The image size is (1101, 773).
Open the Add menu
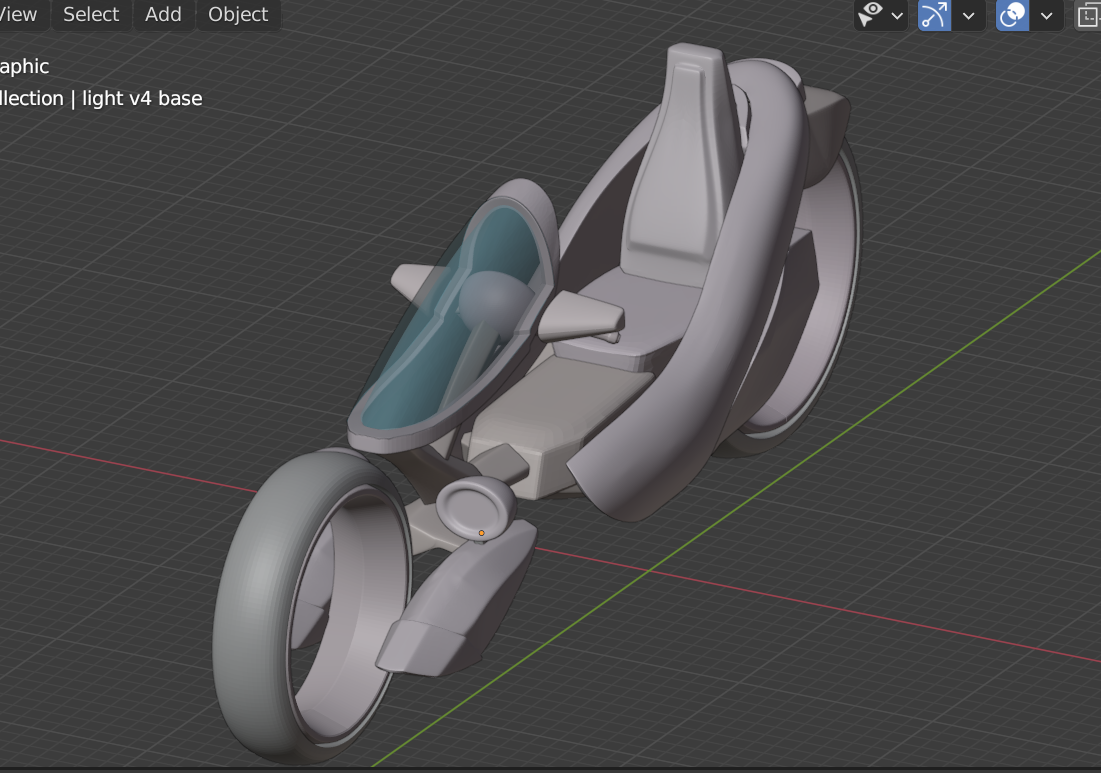163,14
